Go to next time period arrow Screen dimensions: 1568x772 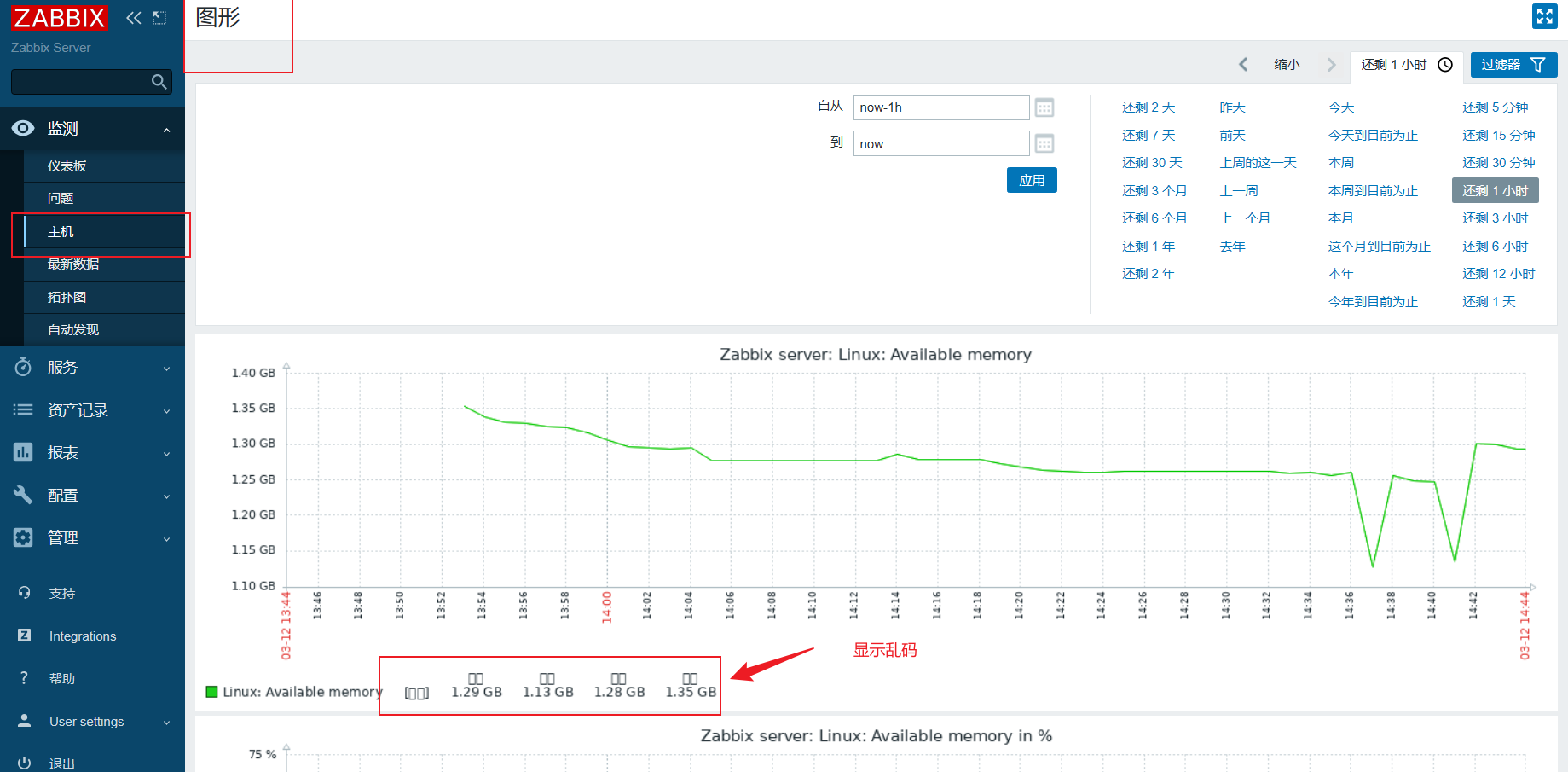tap(1331, 65)
